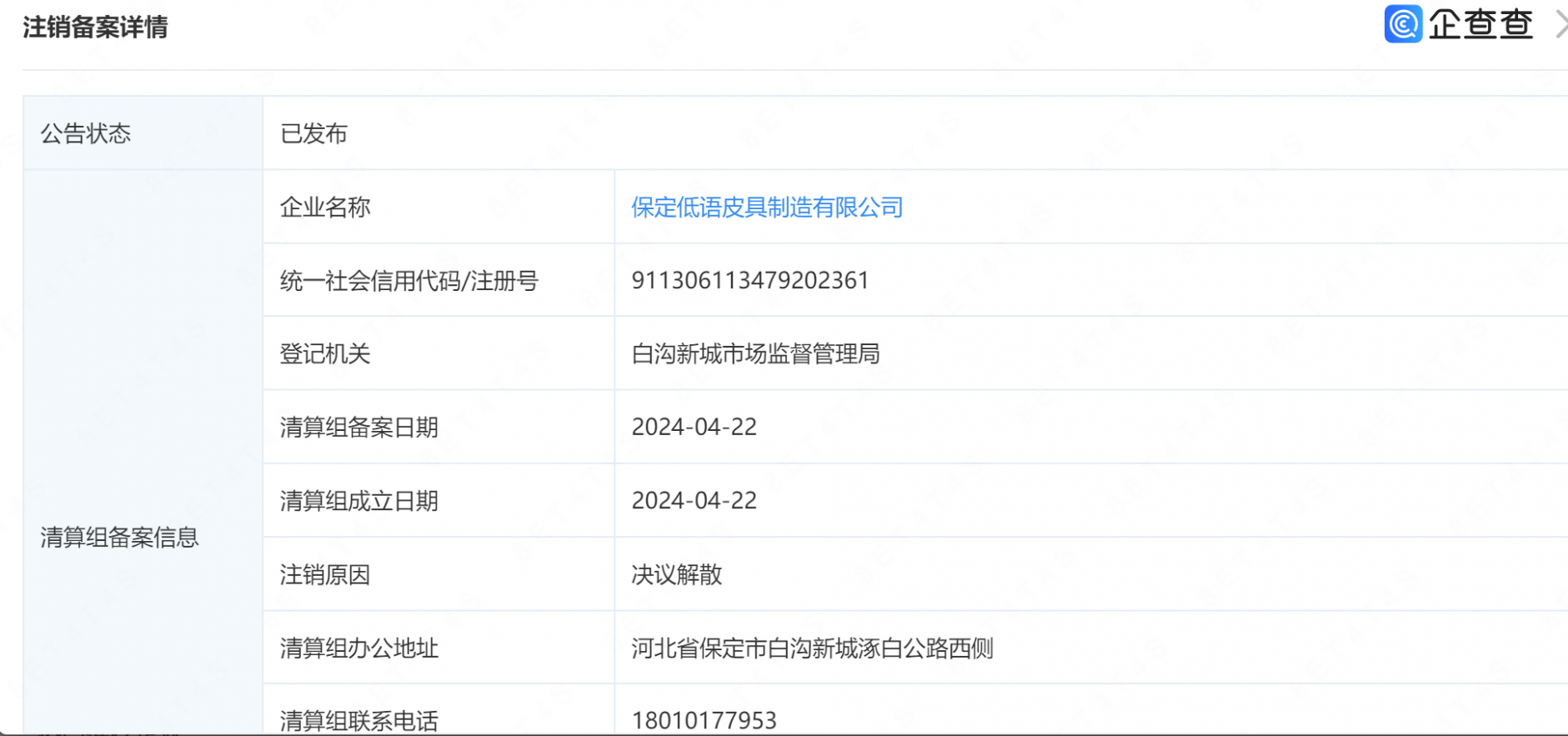Click the 企查查 logo icon
Viewport: 1568px width, 736px height.
click(x=1403, y=23)
